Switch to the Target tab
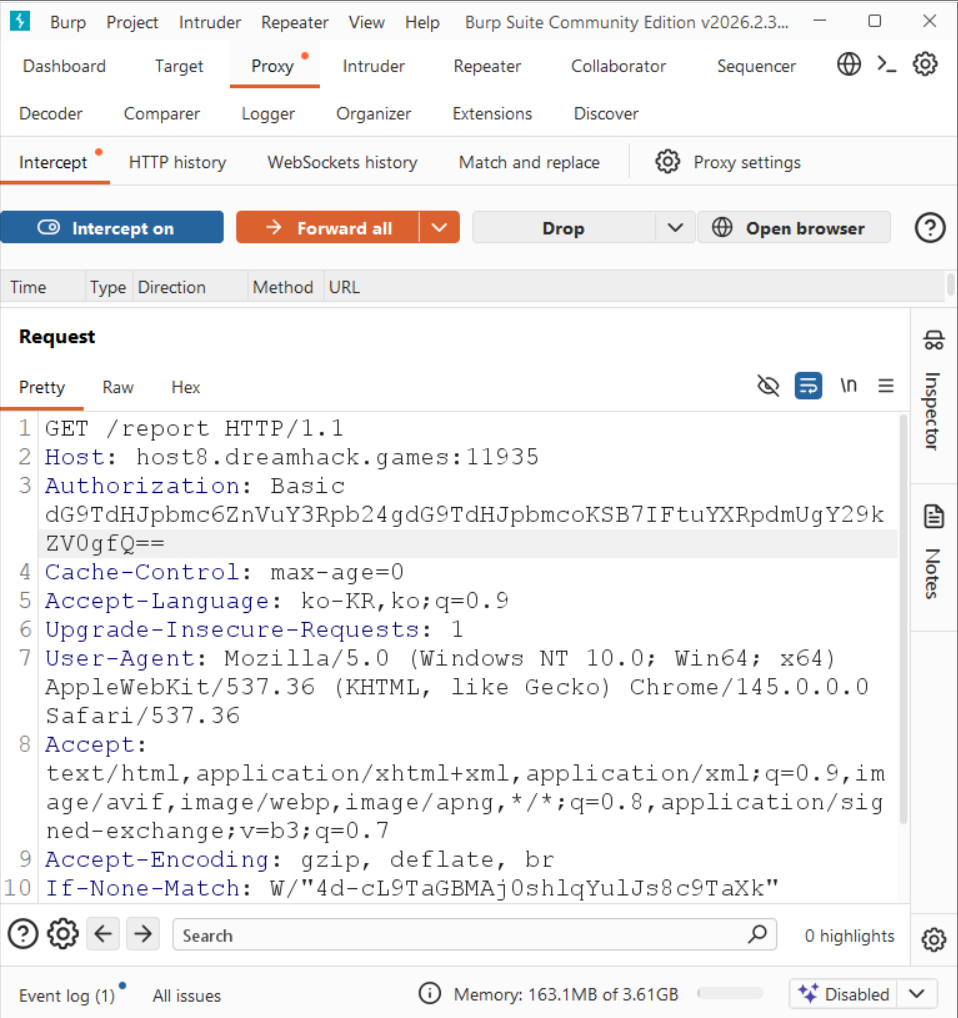 click(x=178, y=66)
